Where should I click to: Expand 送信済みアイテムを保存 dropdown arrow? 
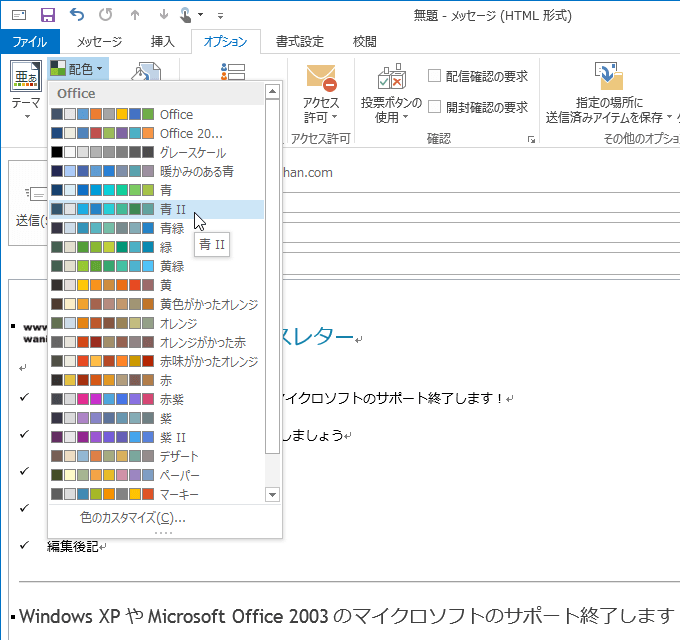[x=669, y=117]
